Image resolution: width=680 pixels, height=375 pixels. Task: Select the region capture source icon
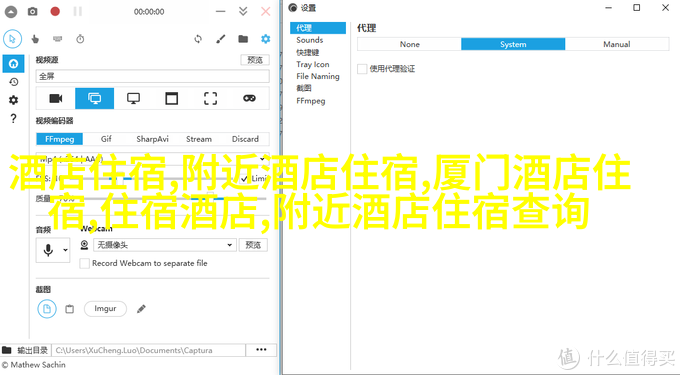210,98
